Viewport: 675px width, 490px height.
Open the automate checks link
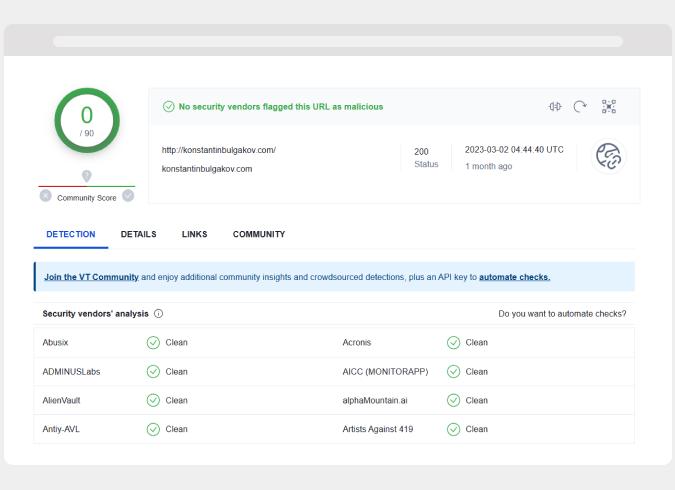coord(514,277)
